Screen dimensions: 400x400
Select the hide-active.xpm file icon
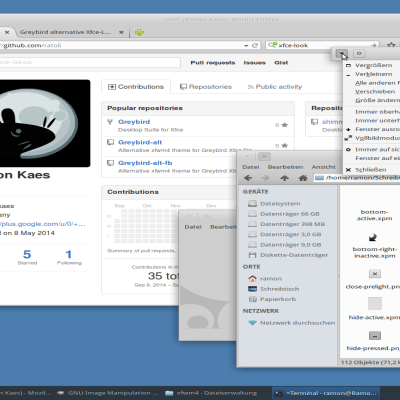click(375, 304)
